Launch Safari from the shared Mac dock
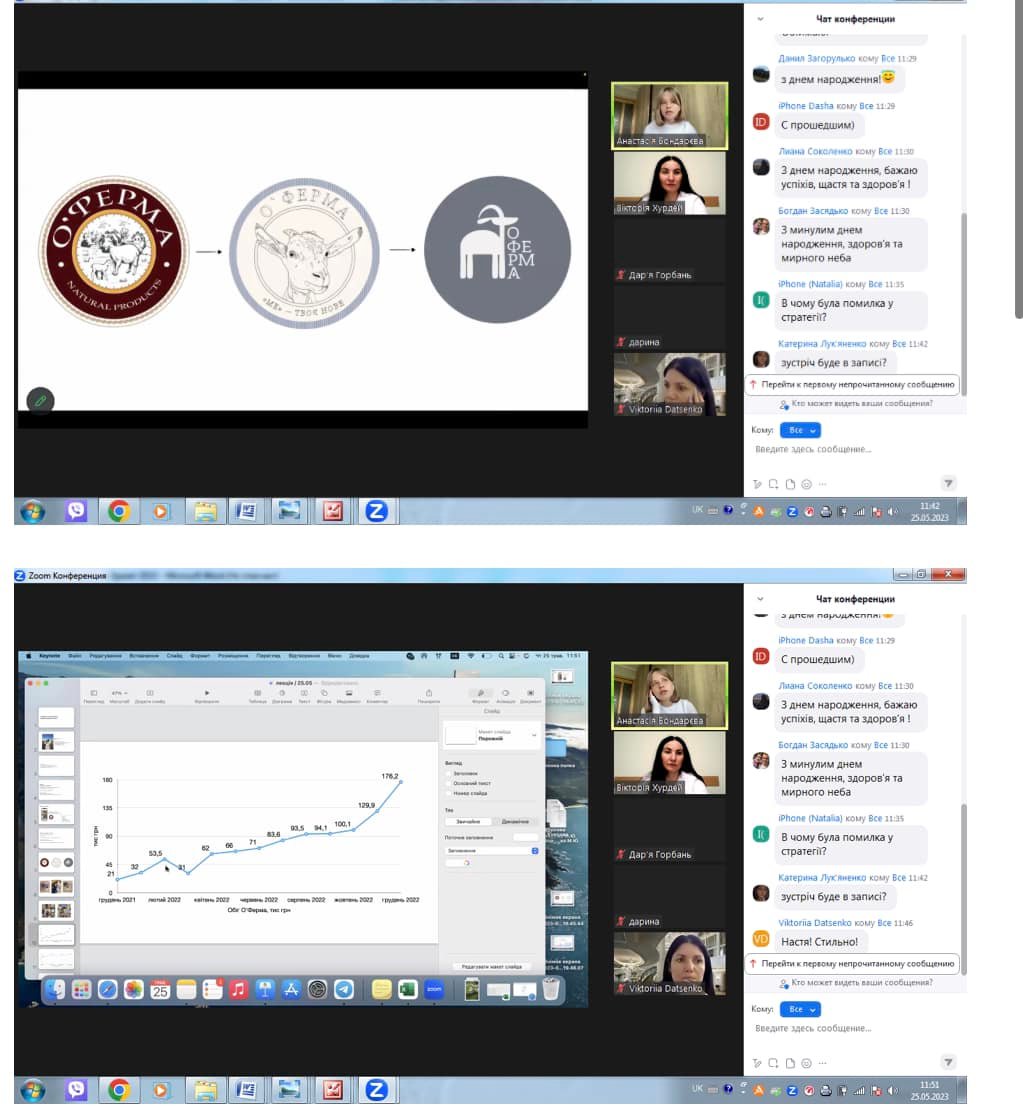Viewport: 1023px width, 1111px height. [x=108, y=989]
